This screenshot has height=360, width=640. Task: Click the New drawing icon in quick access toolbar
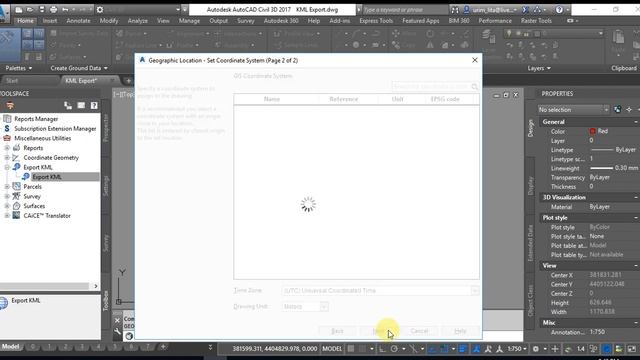coord(19,9)
